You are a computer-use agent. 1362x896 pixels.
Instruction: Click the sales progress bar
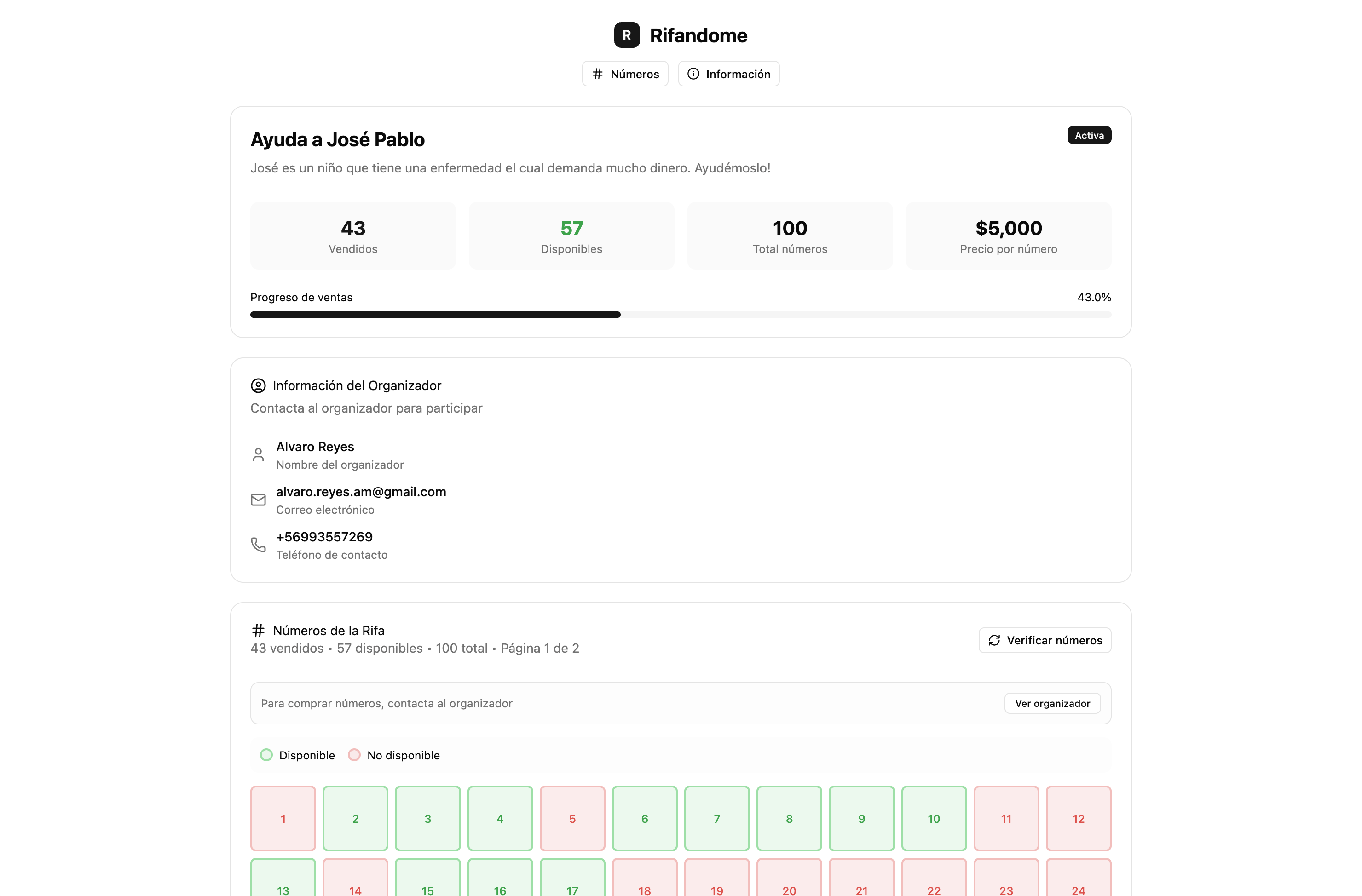coord(681,315)
